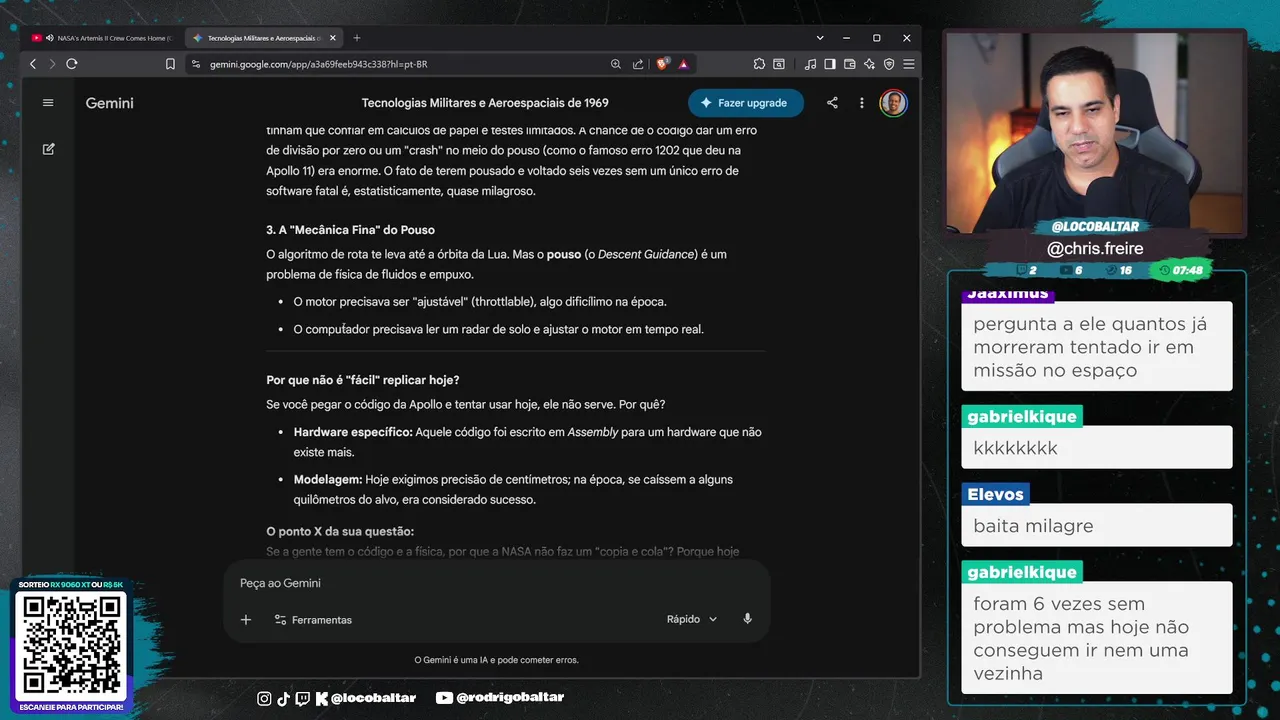Click the Twitch icon in the footer
This screenshot has height=720, width=1280.
click(x=302, y=698)
